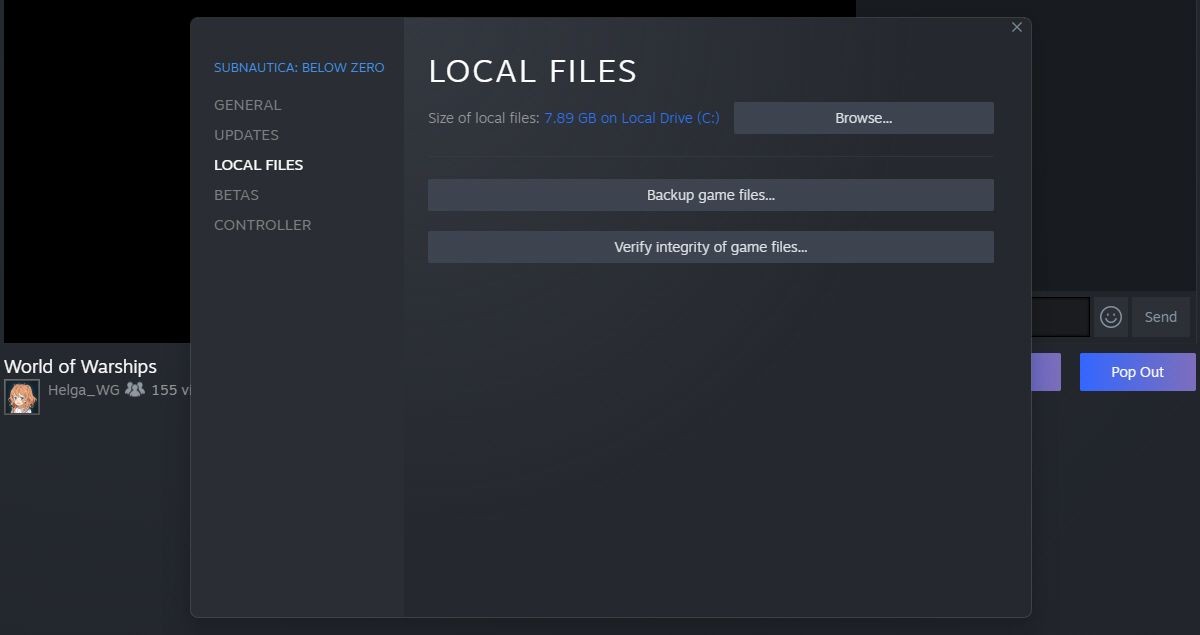Viewport: 1200px width, 635px height.
Task: Send the chat message
Action: point(1160,317)
